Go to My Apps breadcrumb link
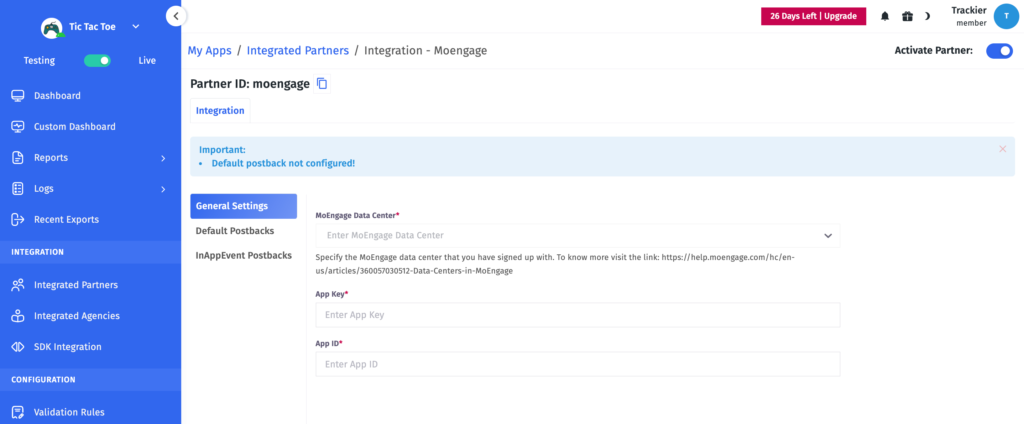This screenshot has width=1024, height=424. 210,50
